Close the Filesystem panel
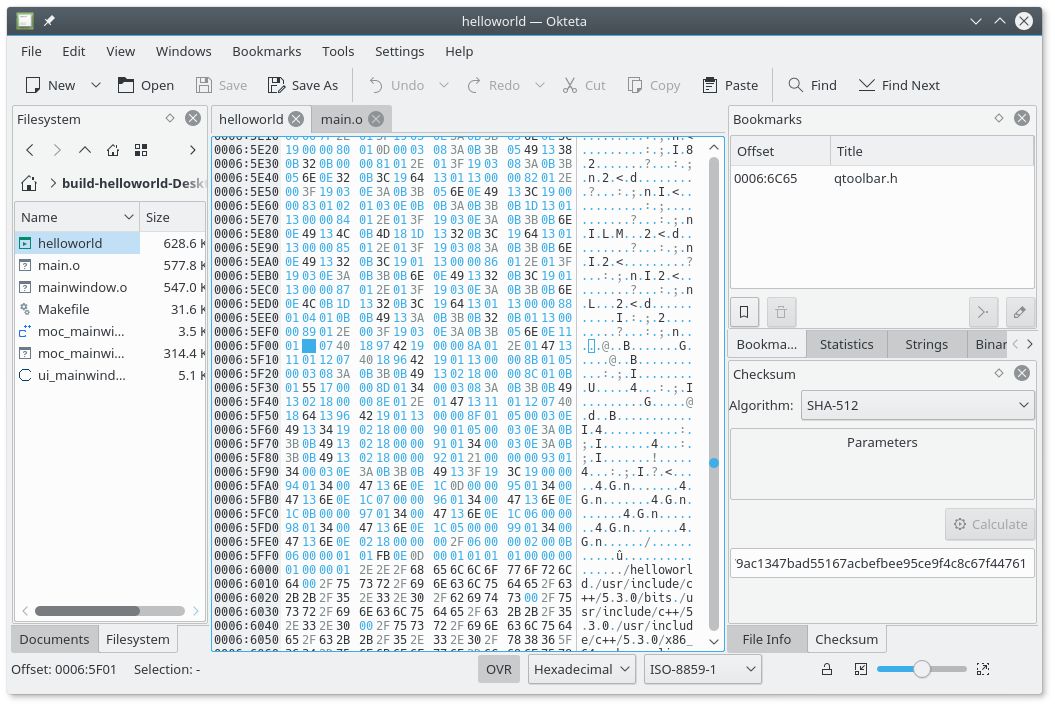Screen dimensions: 1055x707 (x=193, y=118)
